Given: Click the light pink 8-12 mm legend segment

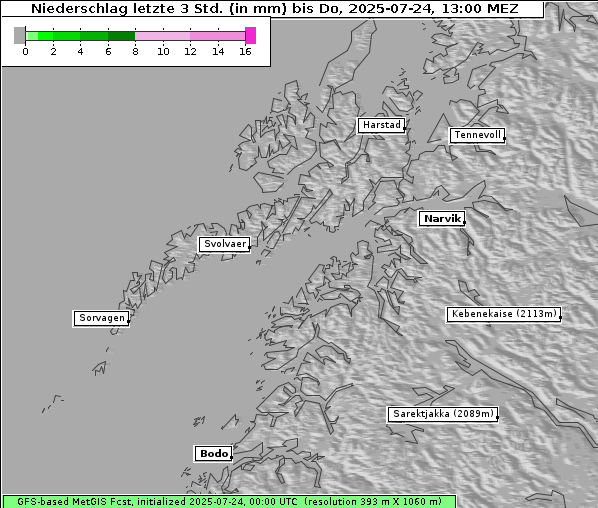Looking at the screenshot, I should point(162,36).
